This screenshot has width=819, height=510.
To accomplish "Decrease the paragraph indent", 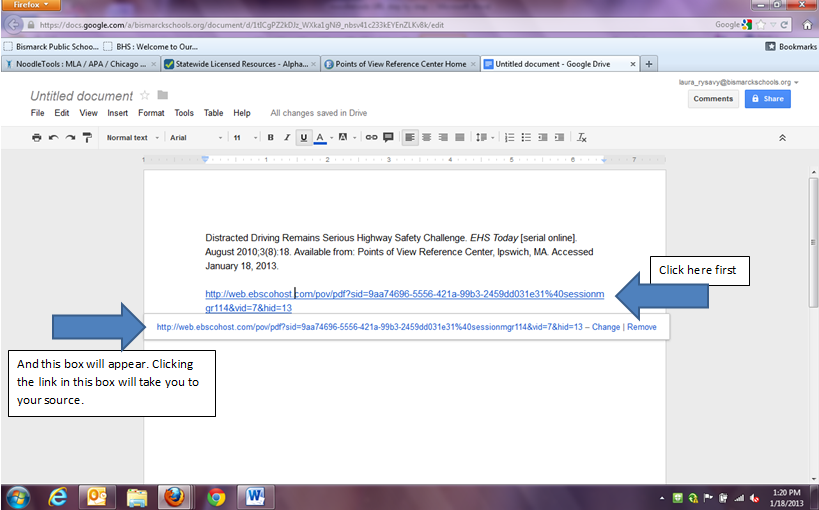I will (543, 137).
